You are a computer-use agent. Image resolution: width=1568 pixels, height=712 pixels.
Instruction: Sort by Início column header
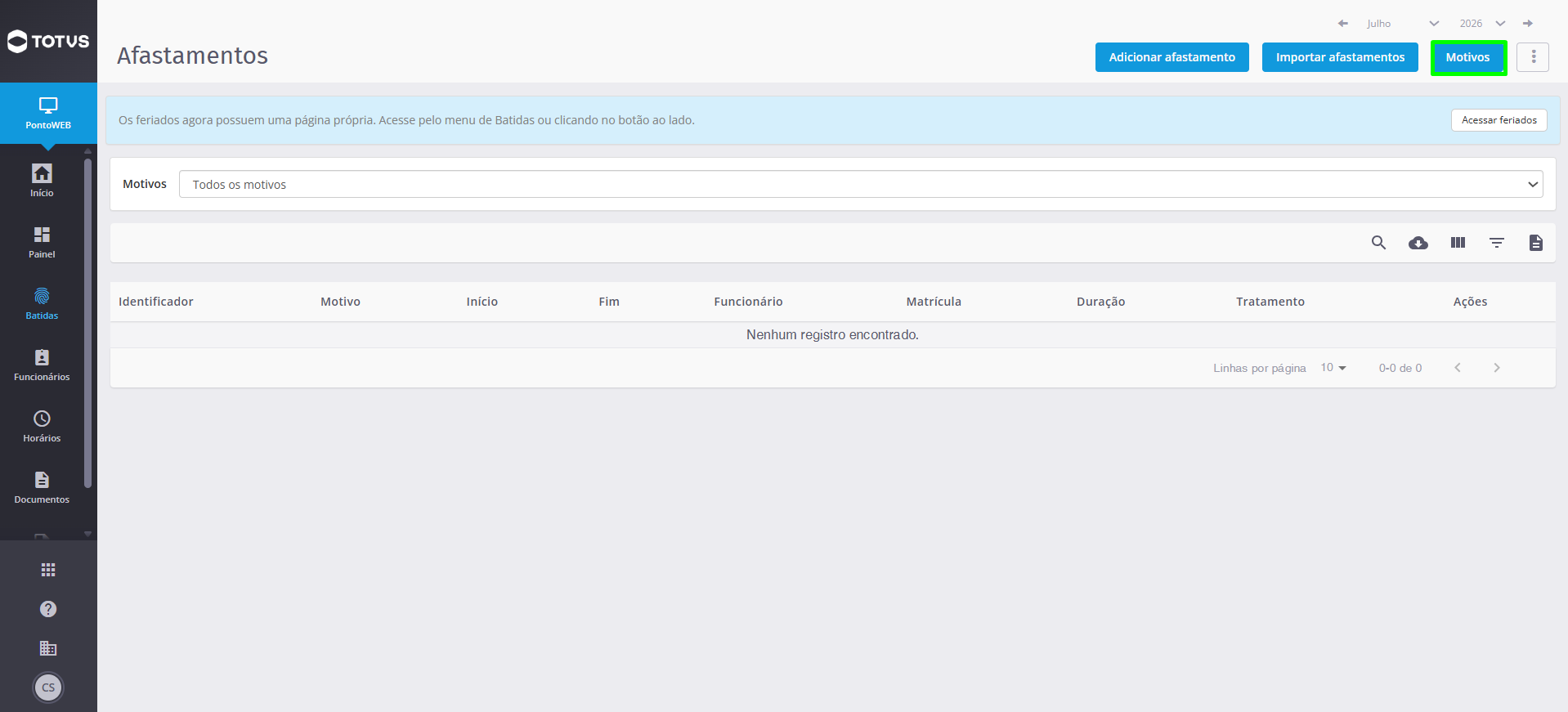click(482, 302)
